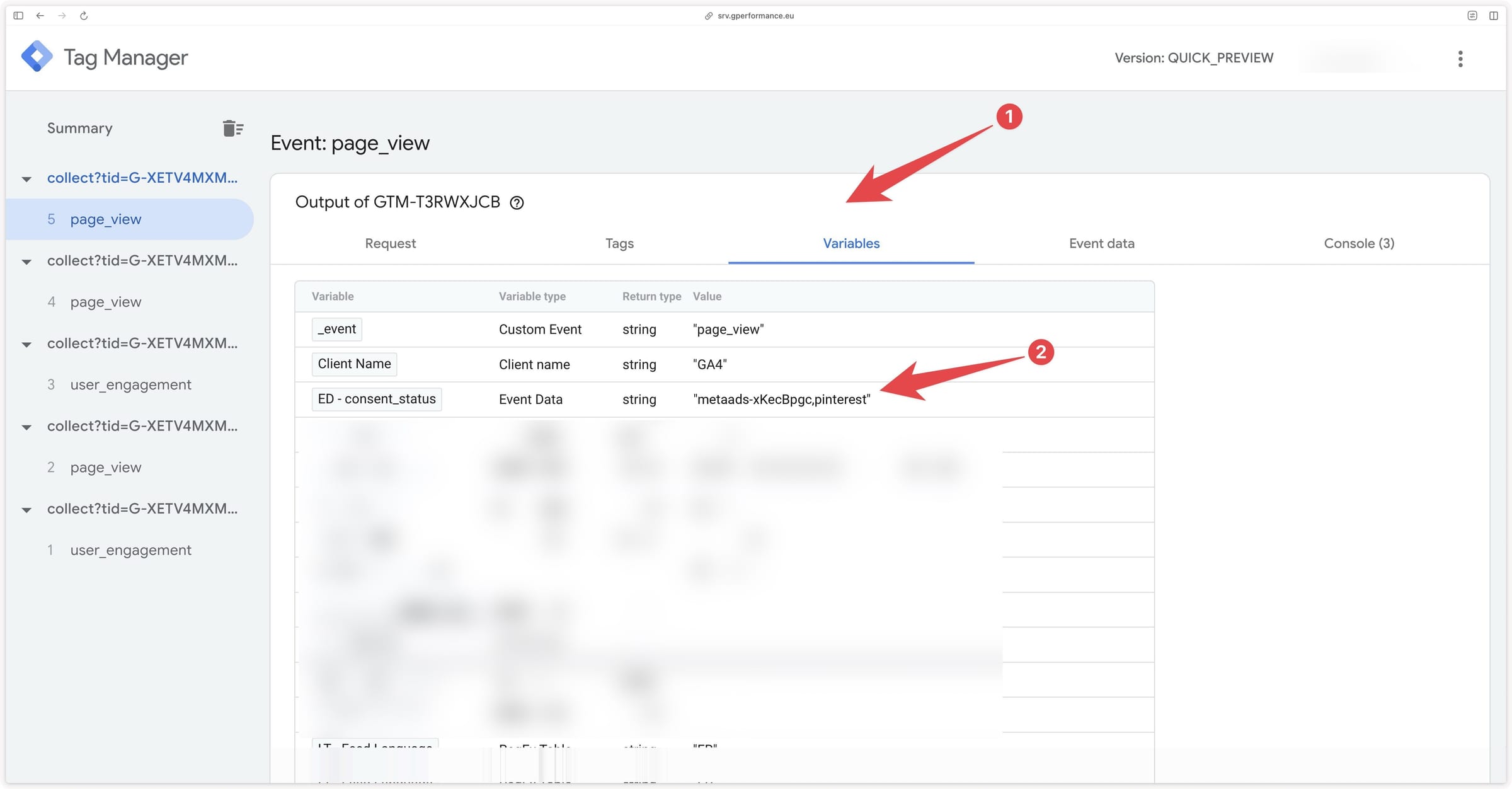Click the Version: QUICK_PREVIEW label
This screenshot has height=789, width=1512.
(x=1194, y=58)
